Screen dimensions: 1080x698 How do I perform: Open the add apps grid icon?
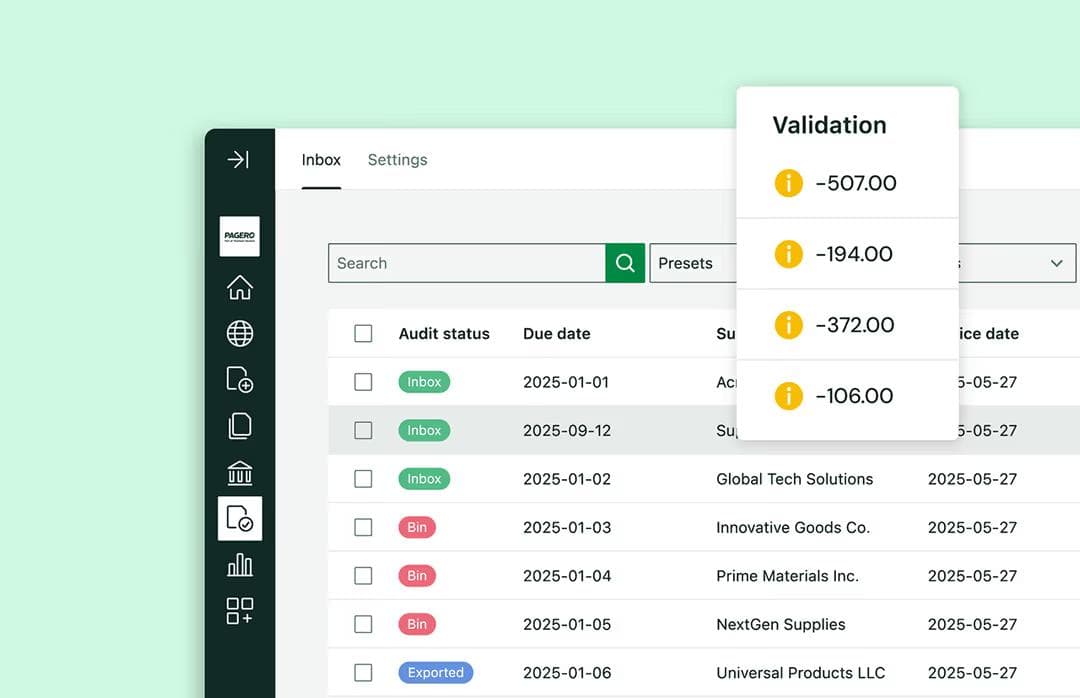click(240, 611)
